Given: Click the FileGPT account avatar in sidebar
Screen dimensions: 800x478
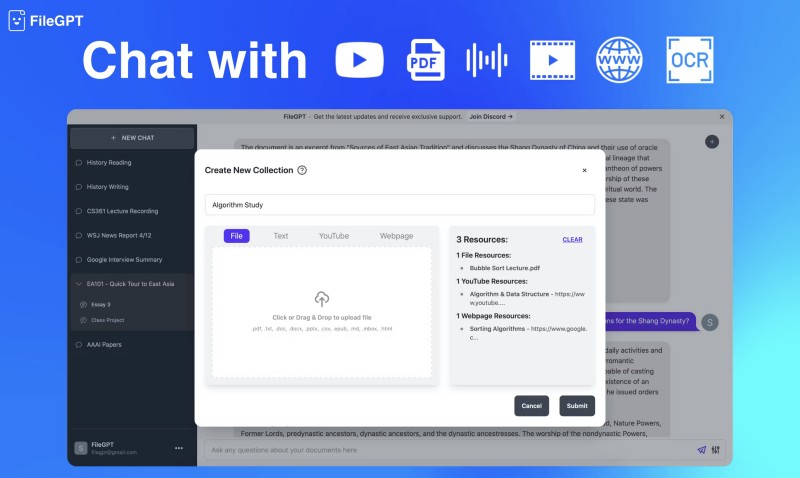Looking at the screenshot, I should [x=81, y=448].
